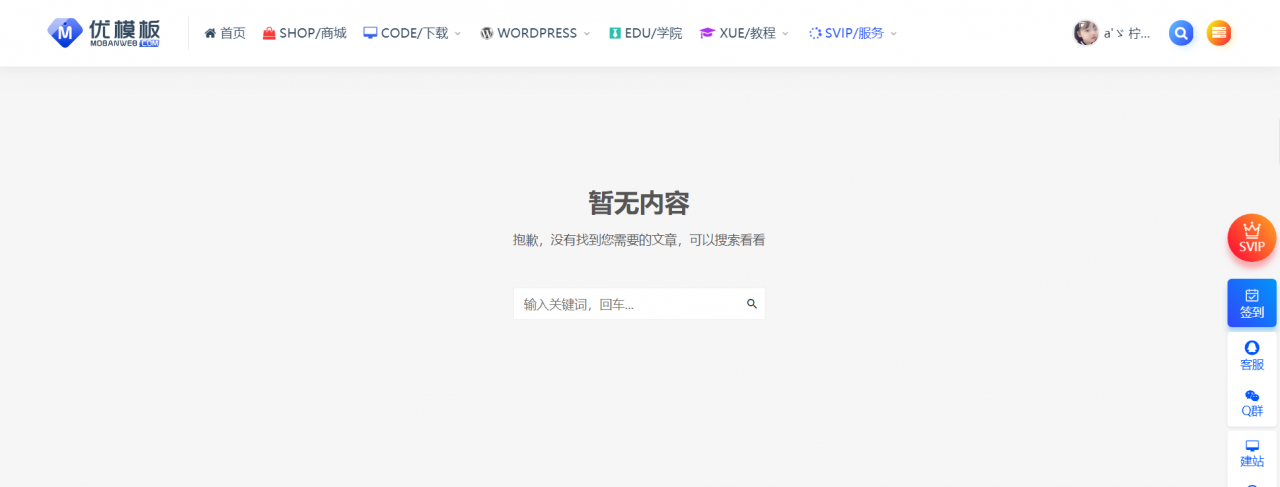Click the red SVIP crown badge

1252,238
